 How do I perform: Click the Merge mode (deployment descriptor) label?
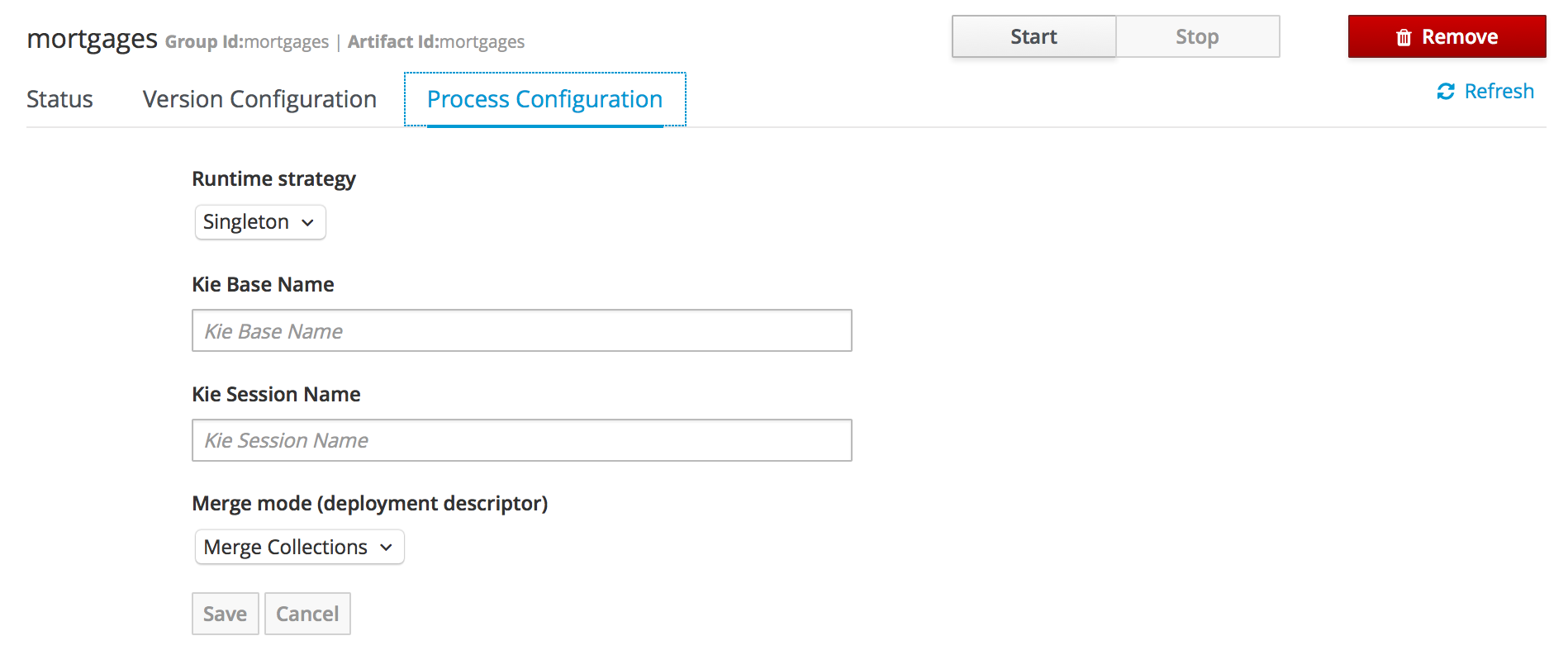[369, 504]
